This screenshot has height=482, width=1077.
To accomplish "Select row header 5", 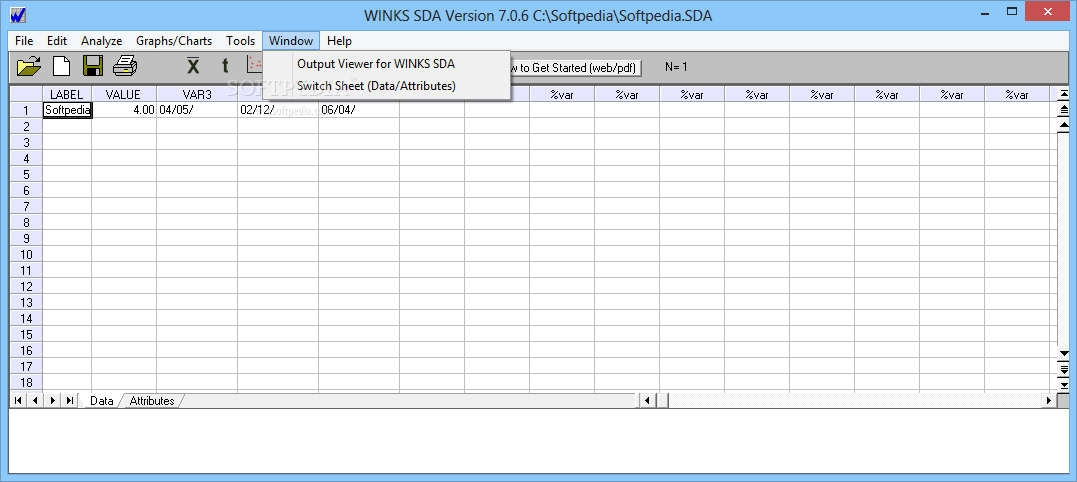I will point(26,174).
